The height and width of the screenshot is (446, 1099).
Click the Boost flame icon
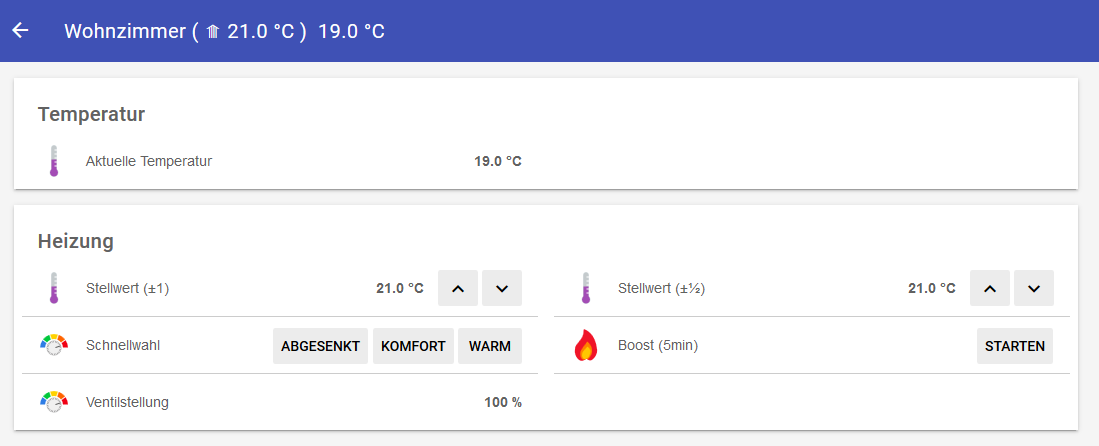(586, 346)
